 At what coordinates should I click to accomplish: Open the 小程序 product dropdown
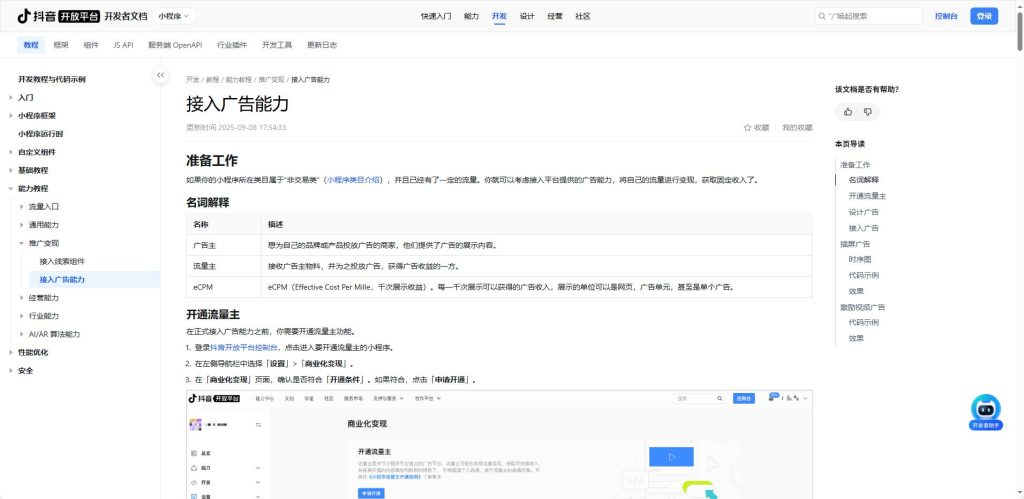(x=174, y=16)
